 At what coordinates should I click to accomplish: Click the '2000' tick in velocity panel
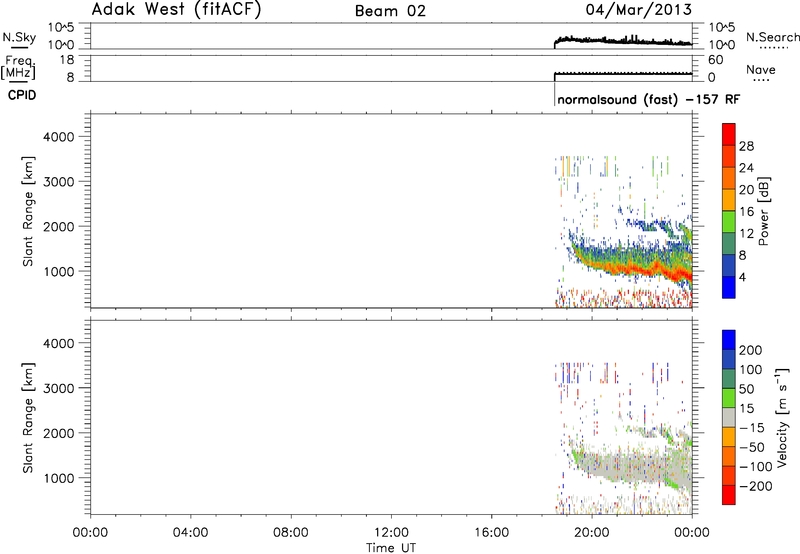[59, 433]
